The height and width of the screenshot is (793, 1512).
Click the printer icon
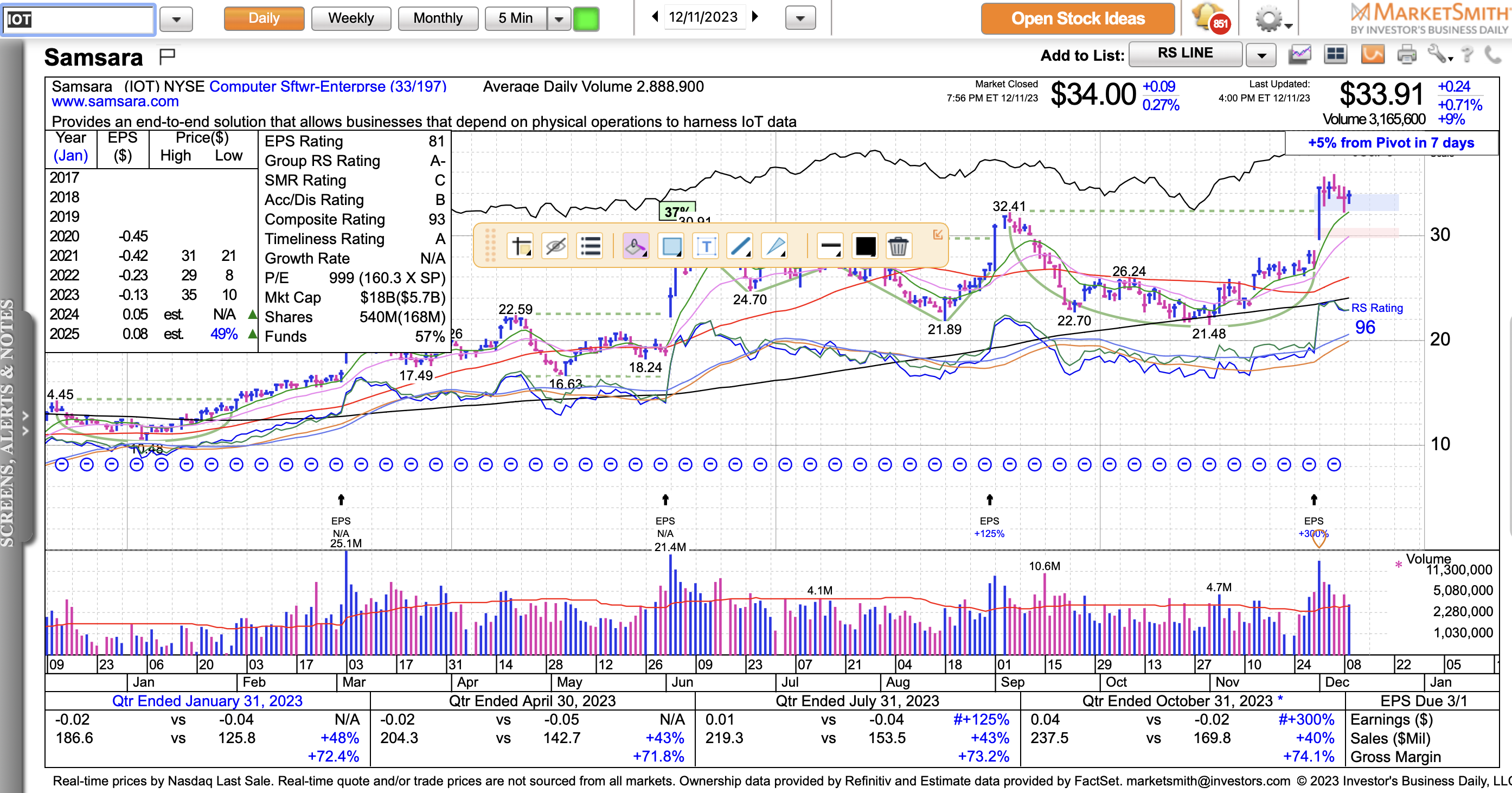click(x=1406, y=55)
